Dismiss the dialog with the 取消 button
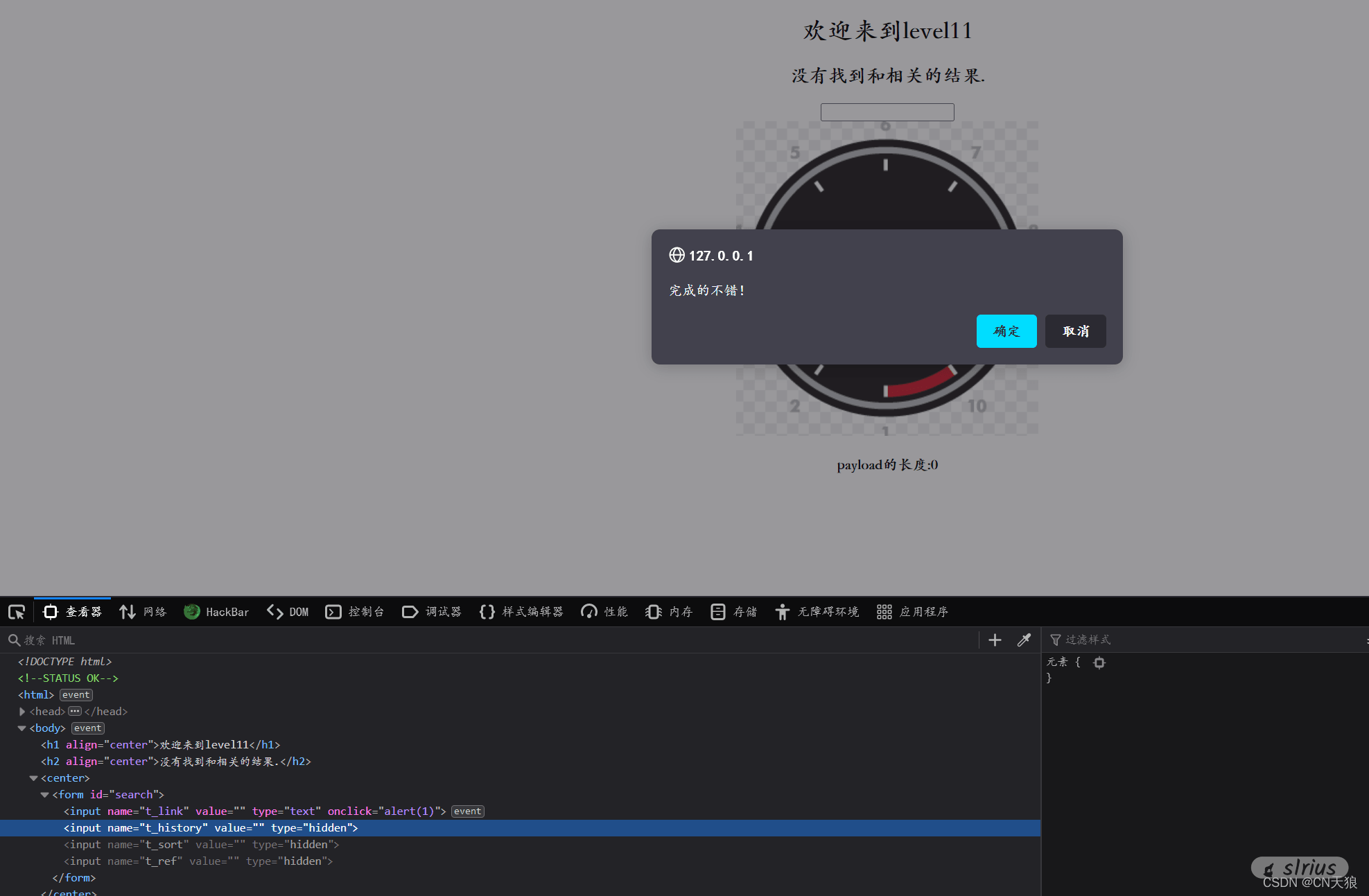This screenshot has width=1369, height=896. 1075,331
